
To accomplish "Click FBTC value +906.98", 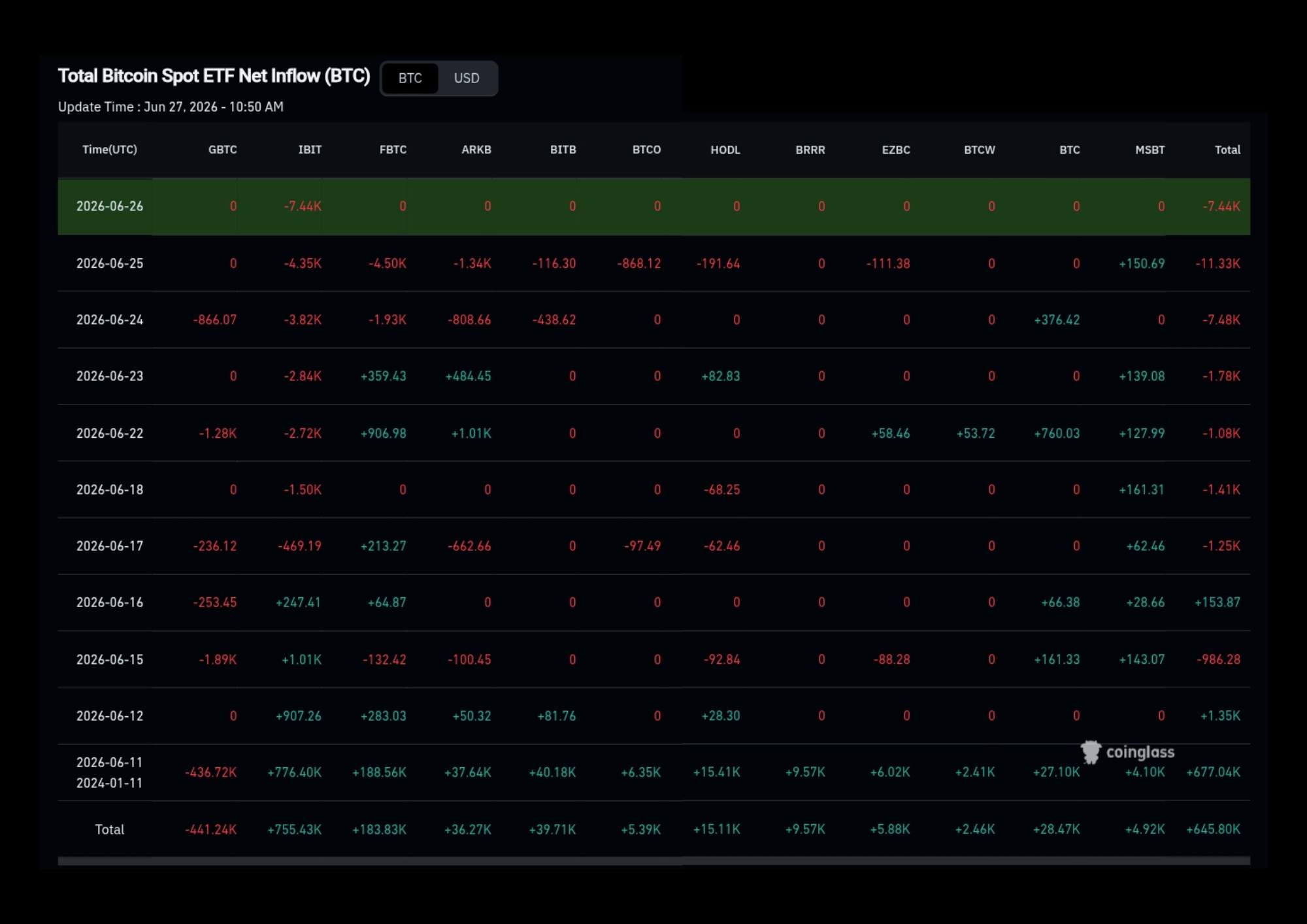I will [x=384, y=433].
